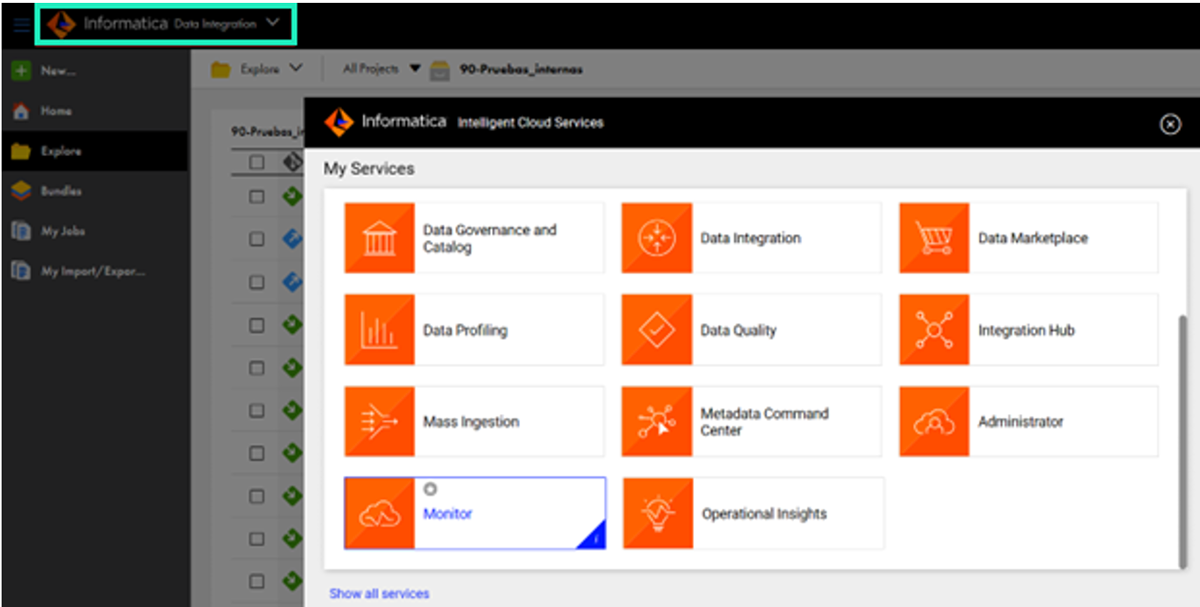Click the My Services panel scrollbar
Screen dimensions: 1200x607
coord(1182,440)
